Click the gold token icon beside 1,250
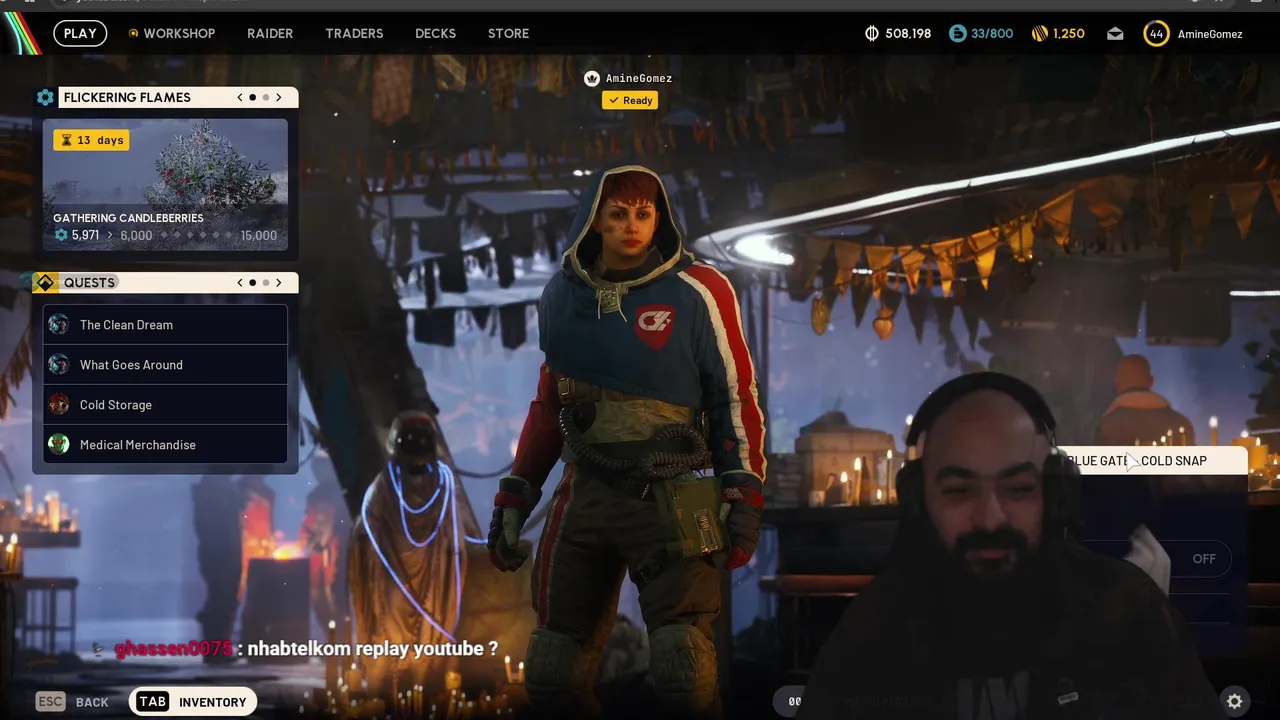The width and height of the screenshot is (1280, 720). (1040, 34)
